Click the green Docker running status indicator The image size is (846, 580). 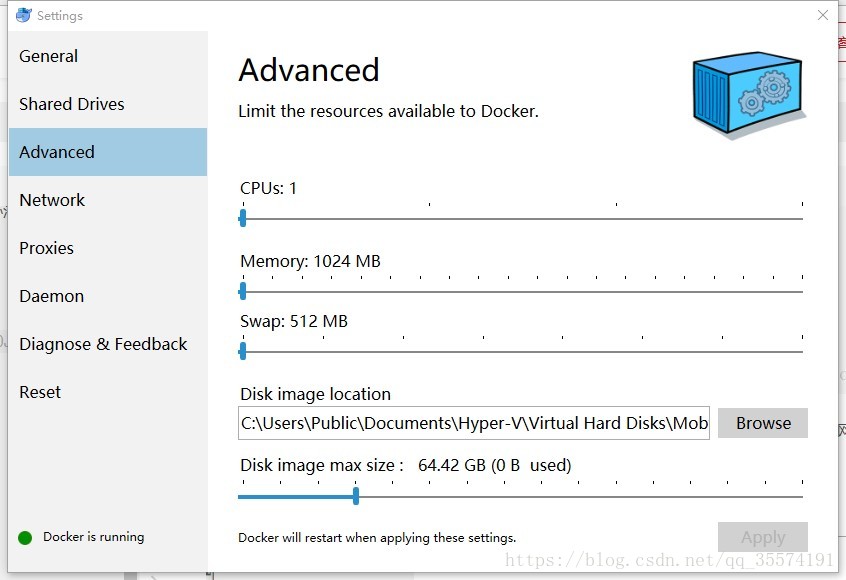(x=25, y=537)
